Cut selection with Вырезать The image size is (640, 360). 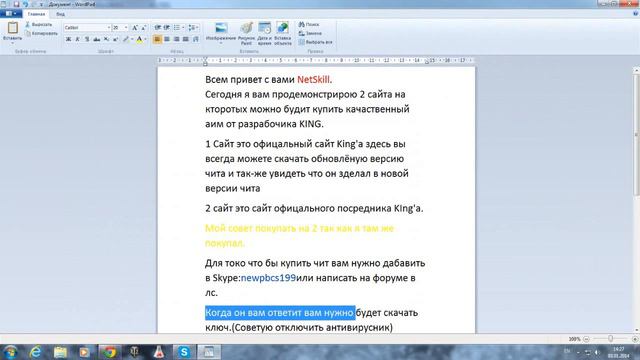(39, 25)
